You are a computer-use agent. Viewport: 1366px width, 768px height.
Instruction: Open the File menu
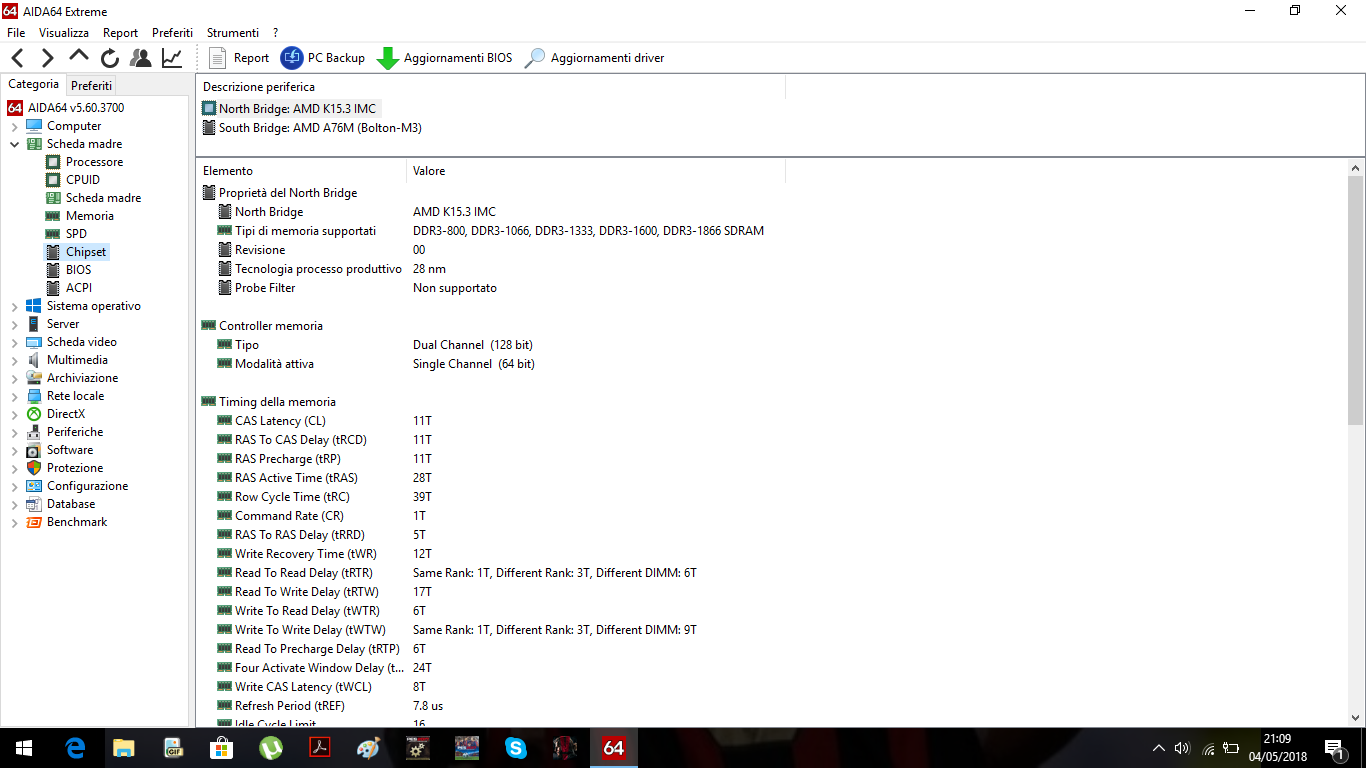pyautogui.click(x=16, y=33)
